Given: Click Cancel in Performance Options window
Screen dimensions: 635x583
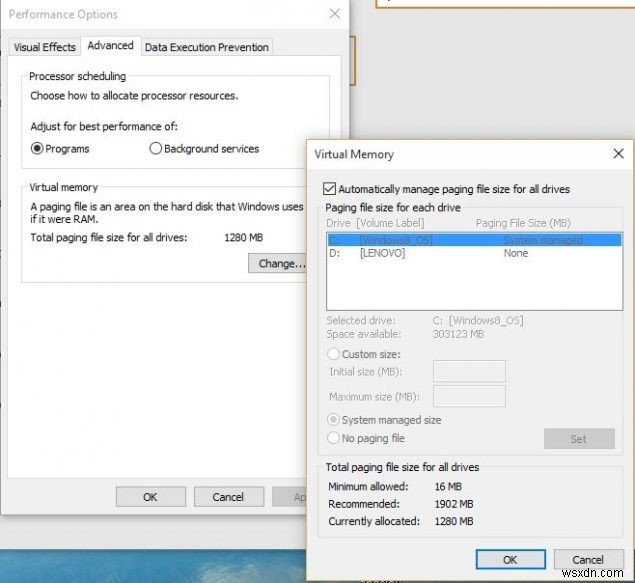Looking at the screenshot, I should click(x=228, y=497).
